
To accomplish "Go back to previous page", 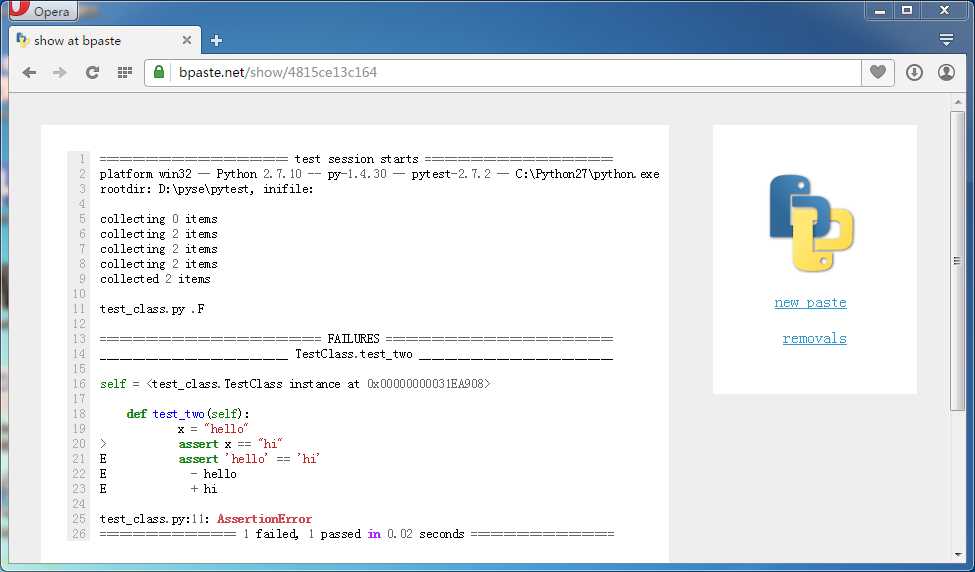I will click(29, 73).
